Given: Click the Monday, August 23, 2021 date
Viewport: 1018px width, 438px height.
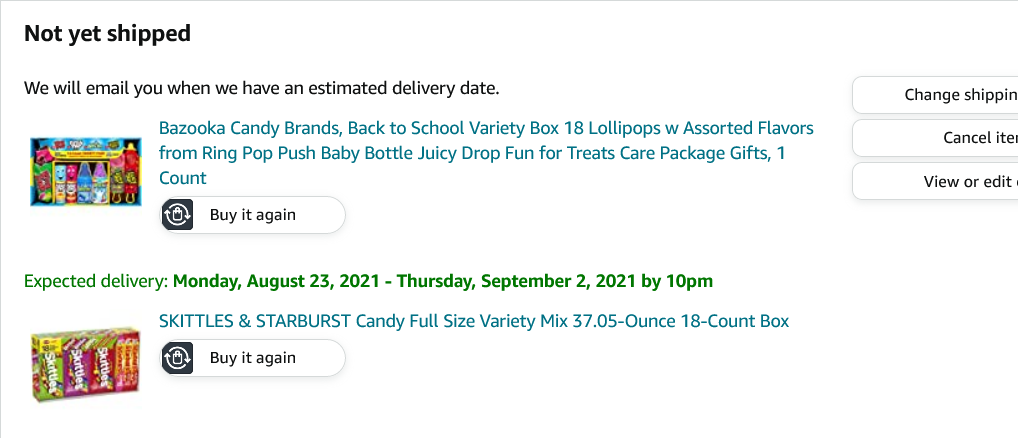Looking at the screenshot, I should [273, 281].
